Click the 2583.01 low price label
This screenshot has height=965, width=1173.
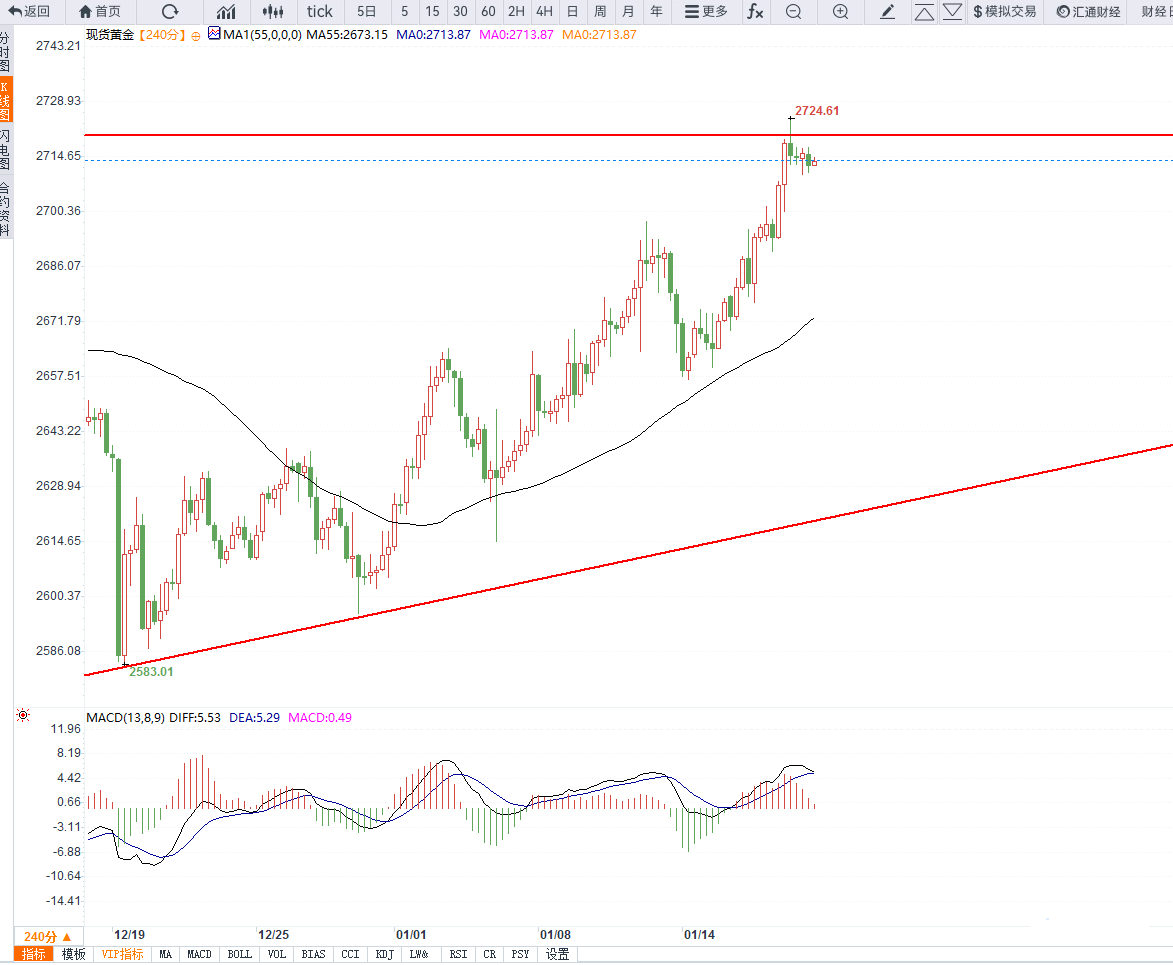pyautogui.click(x=151, y=672)
